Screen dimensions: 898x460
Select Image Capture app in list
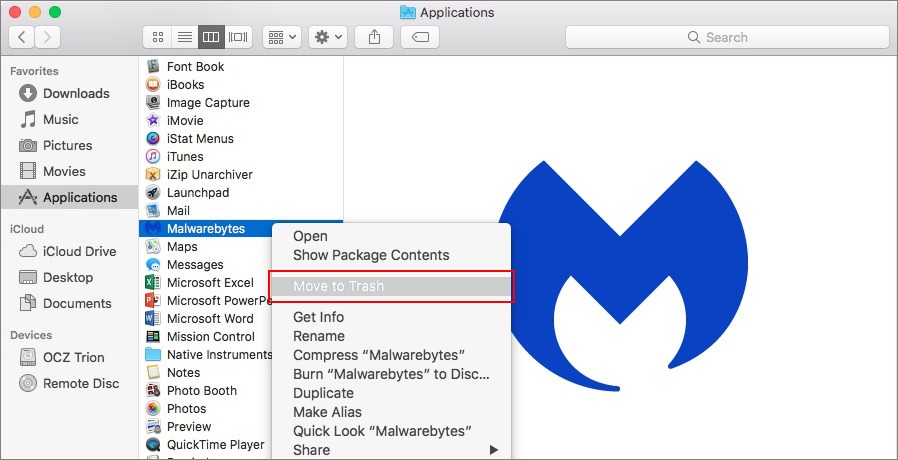coord(241,103)
